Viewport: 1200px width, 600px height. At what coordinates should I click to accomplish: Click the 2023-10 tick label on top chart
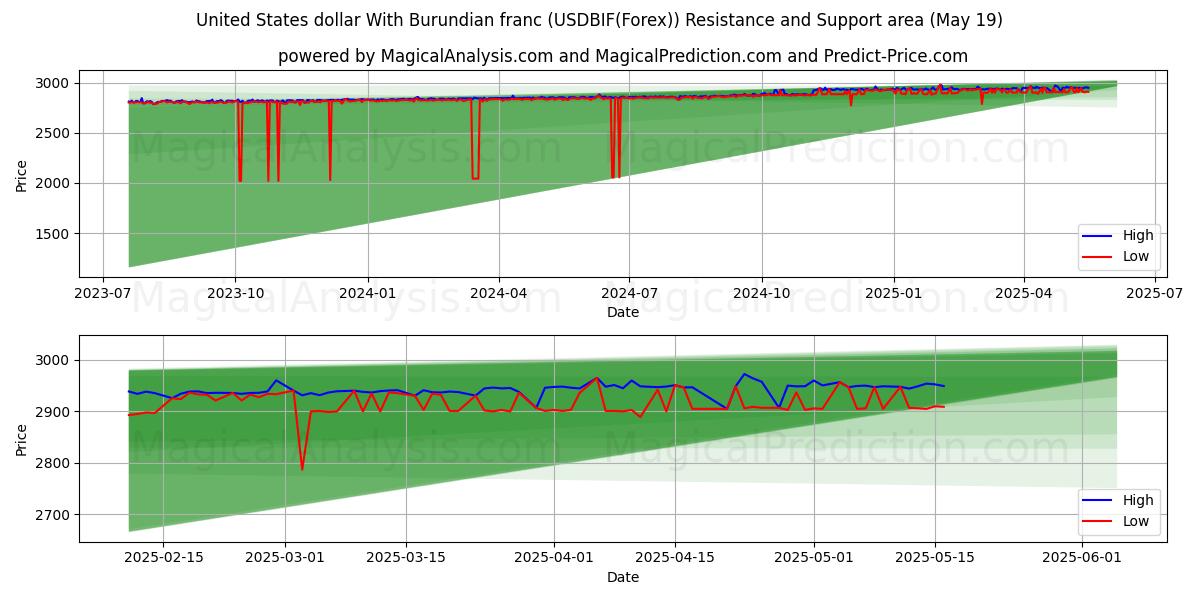[235, 294]
